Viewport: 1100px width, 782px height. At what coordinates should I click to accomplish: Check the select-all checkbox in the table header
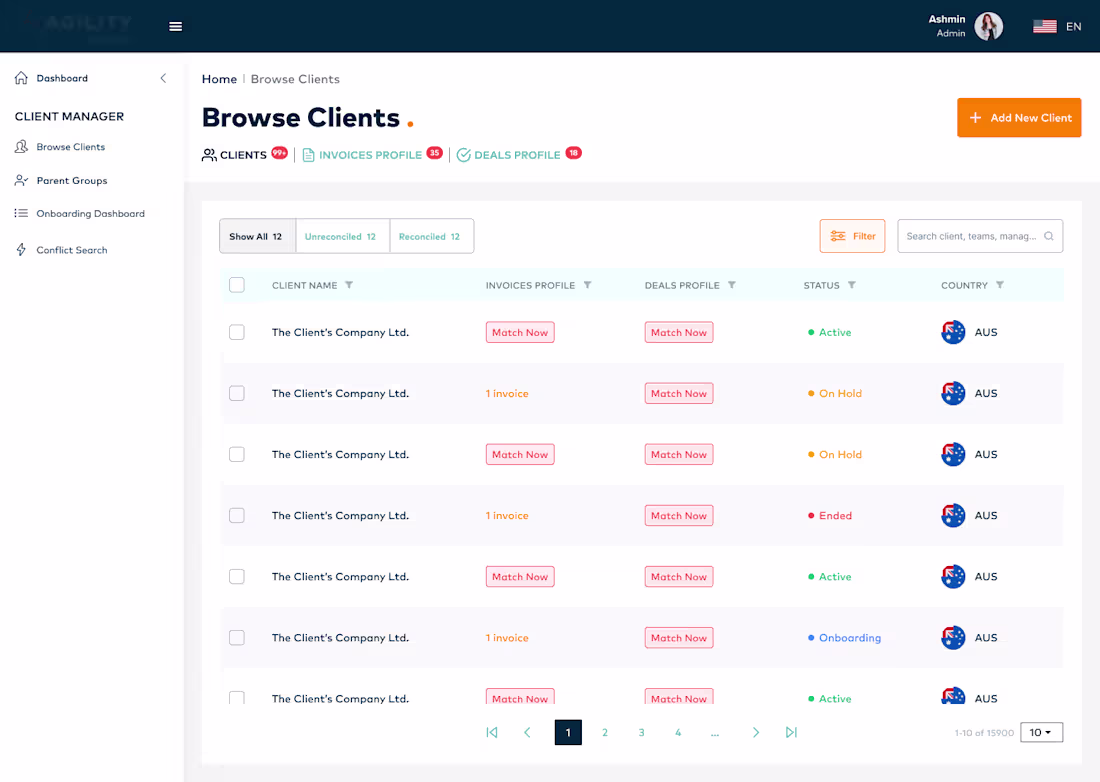coord(237,284)
